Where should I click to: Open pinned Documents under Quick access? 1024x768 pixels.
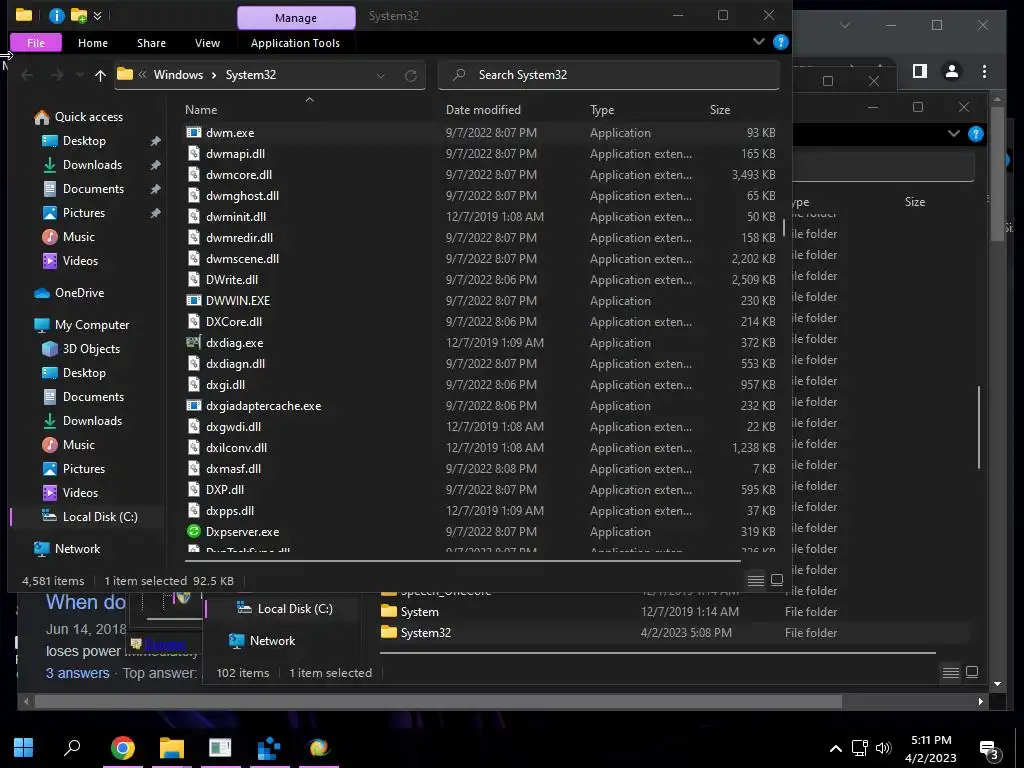93,189
